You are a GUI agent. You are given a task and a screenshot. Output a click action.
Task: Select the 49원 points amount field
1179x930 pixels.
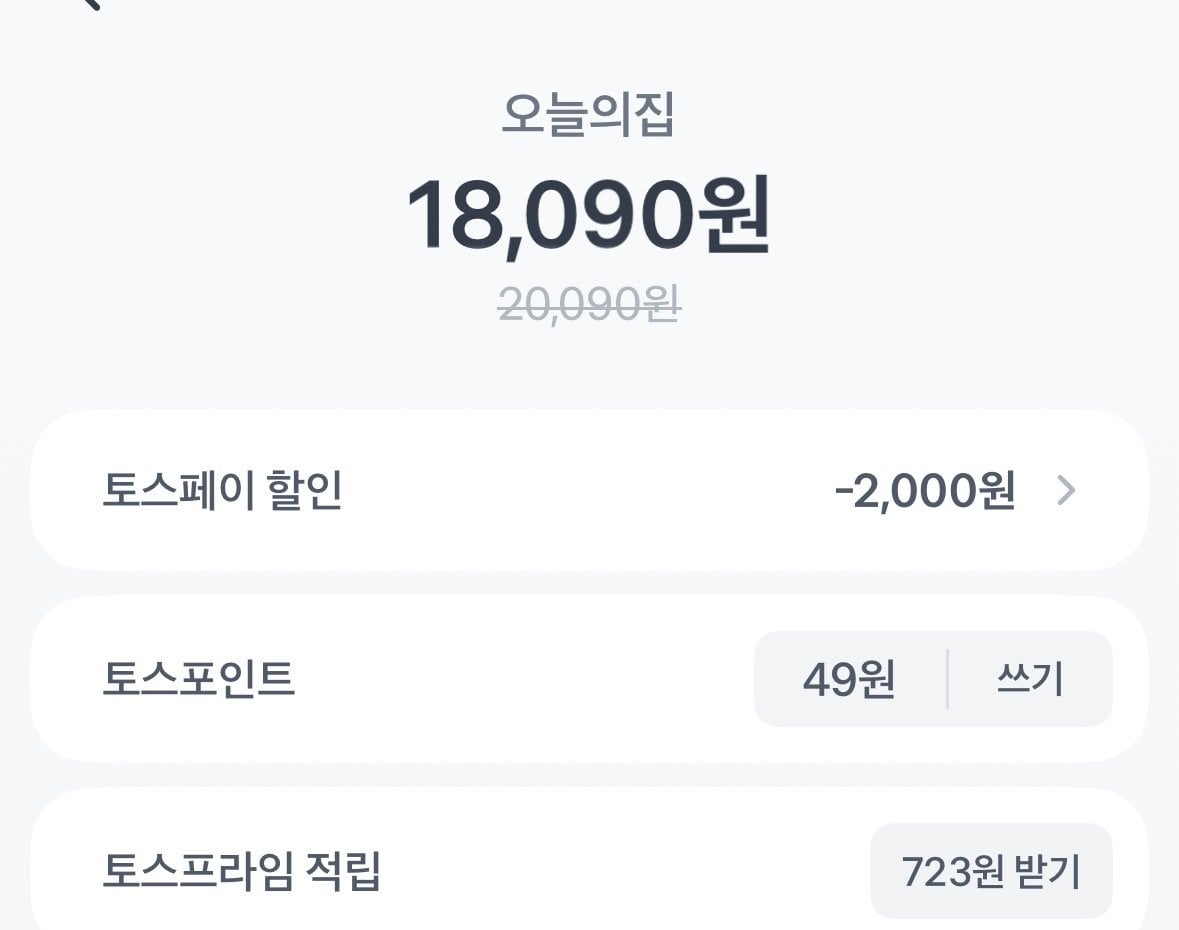coord(849,679)
